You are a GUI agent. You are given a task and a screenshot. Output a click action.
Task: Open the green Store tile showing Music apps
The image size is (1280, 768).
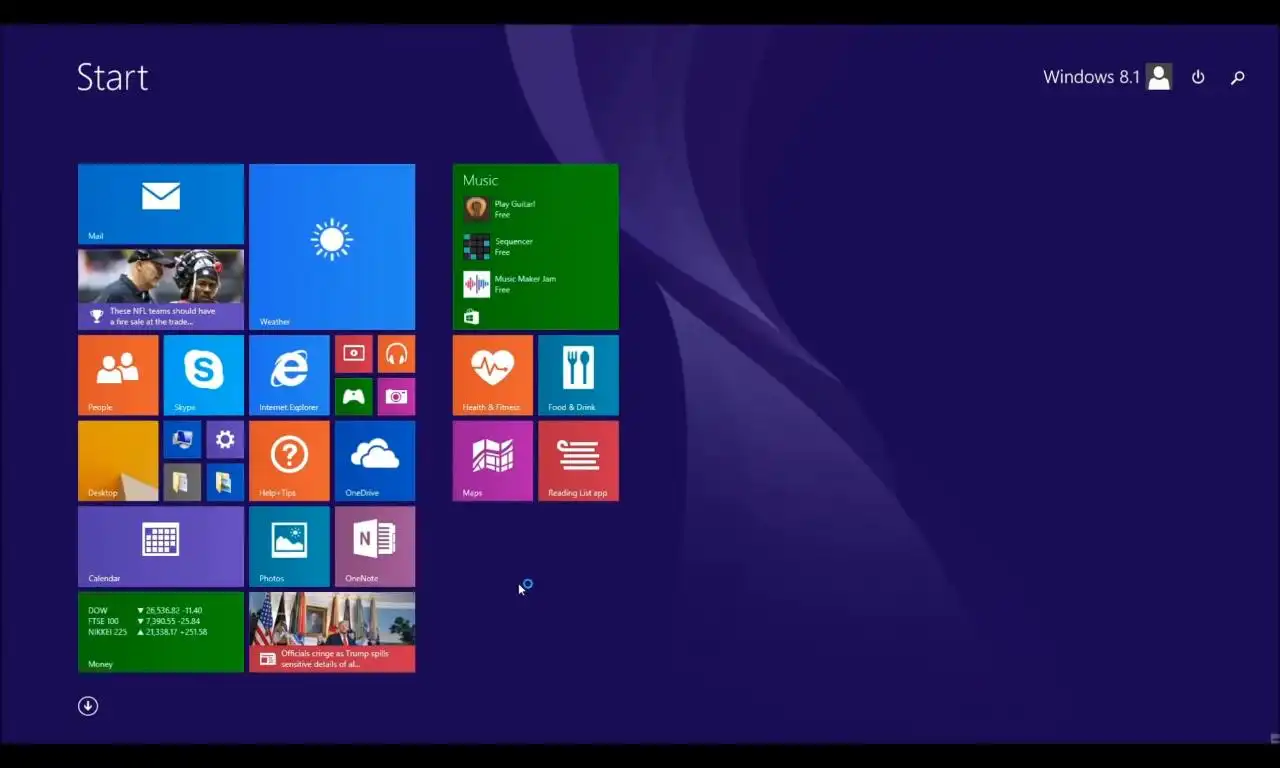click(x=536, y=247)
